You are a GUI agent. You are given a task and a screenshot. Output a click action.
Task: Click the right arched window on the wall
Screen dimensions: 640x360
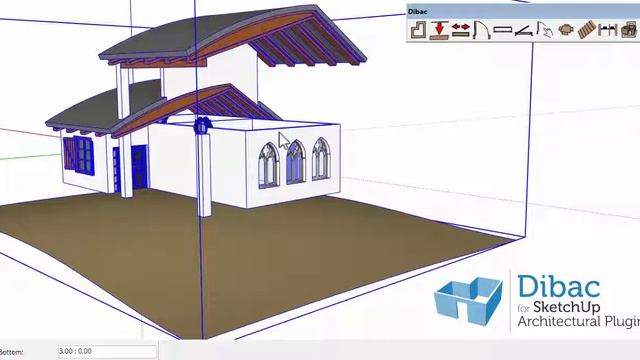[321, 159]
